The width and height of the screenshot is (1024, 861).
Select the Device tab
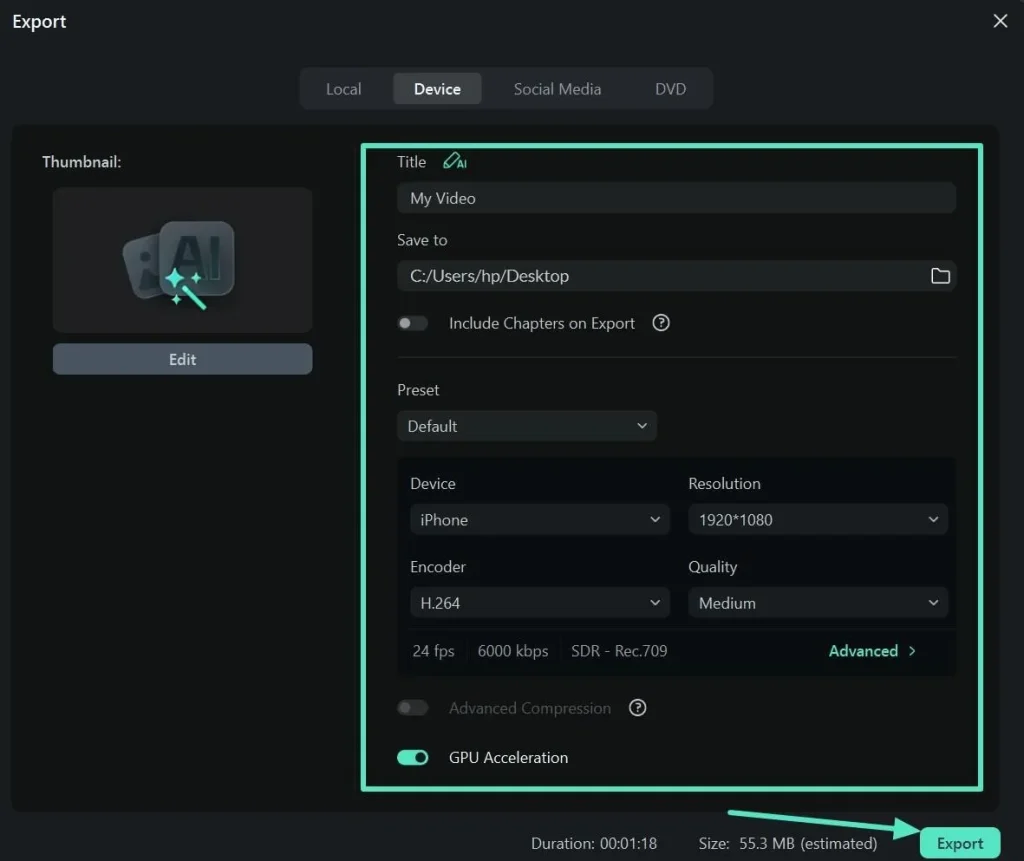437,89
